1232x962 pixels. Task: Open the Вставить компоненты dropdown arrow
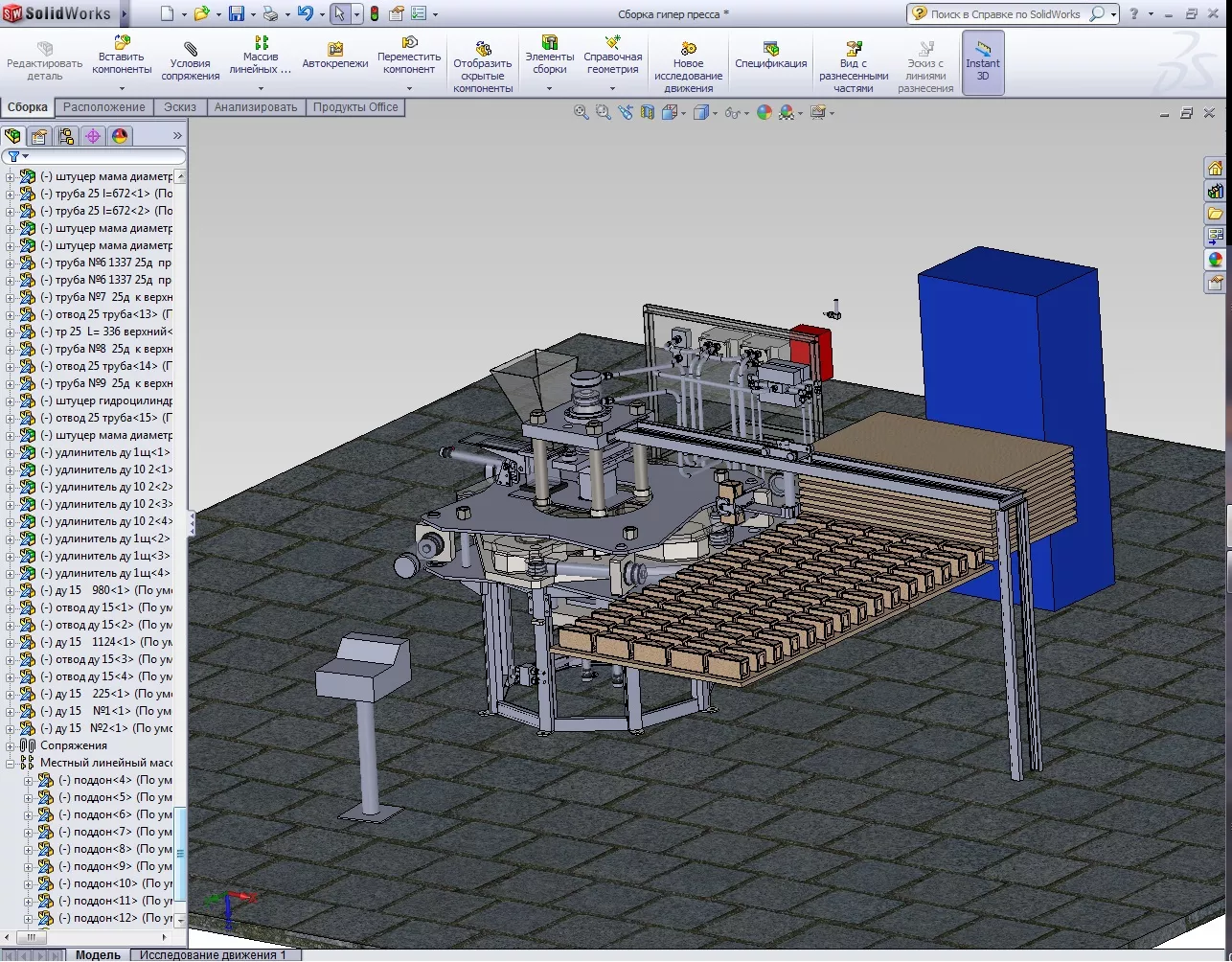pos(122,88)
